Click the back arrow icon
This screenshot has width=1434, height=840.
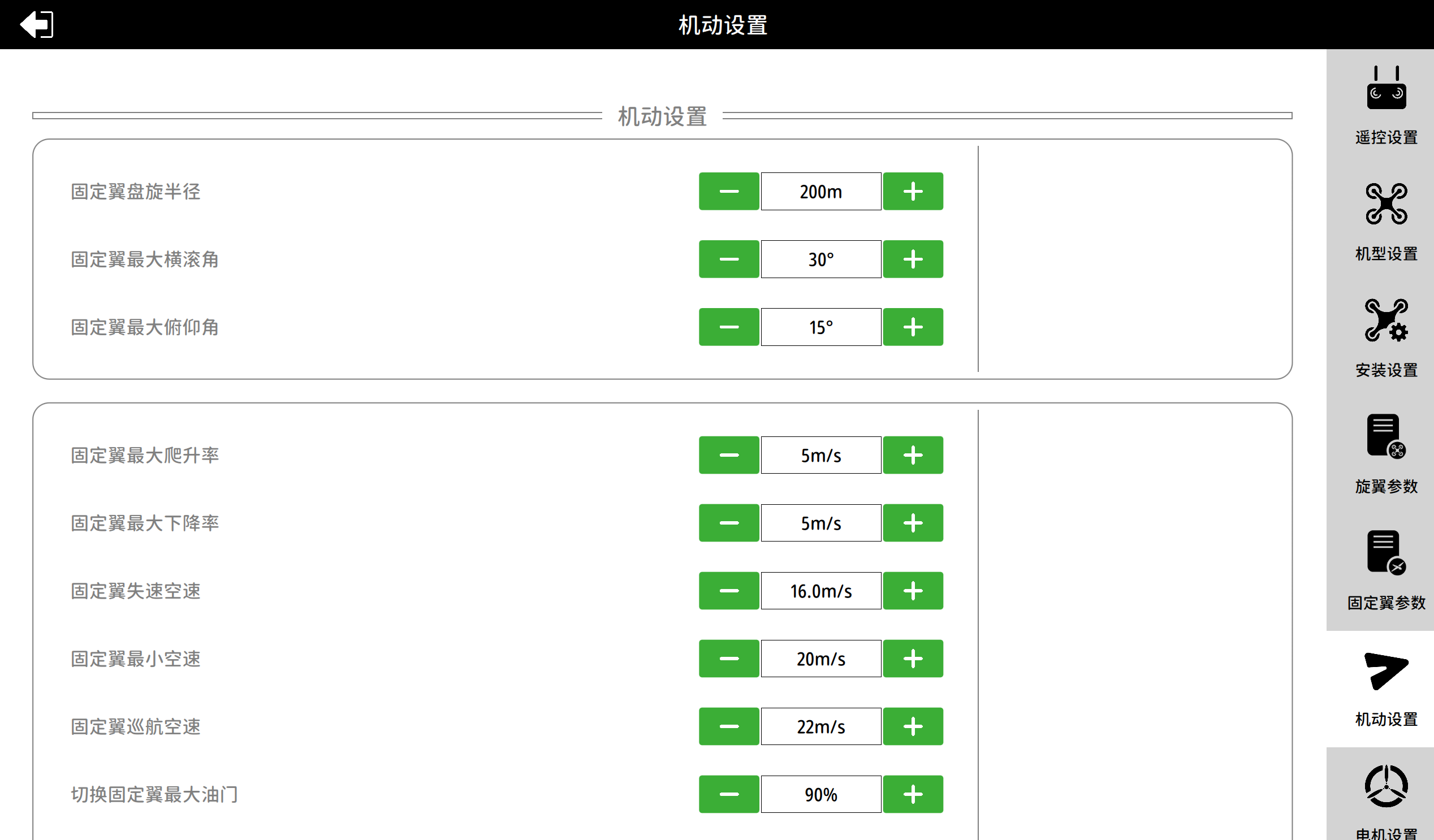[36, 24]
